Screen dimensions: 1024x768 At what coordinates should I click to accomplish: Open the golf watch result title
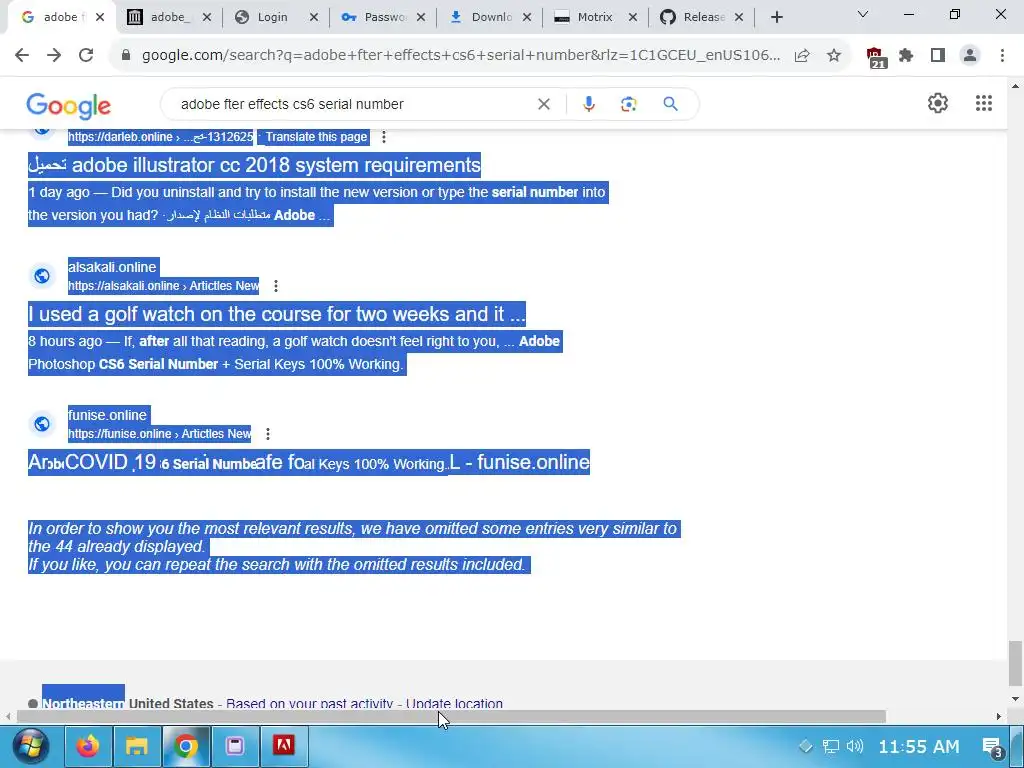(x=276, y=314)
